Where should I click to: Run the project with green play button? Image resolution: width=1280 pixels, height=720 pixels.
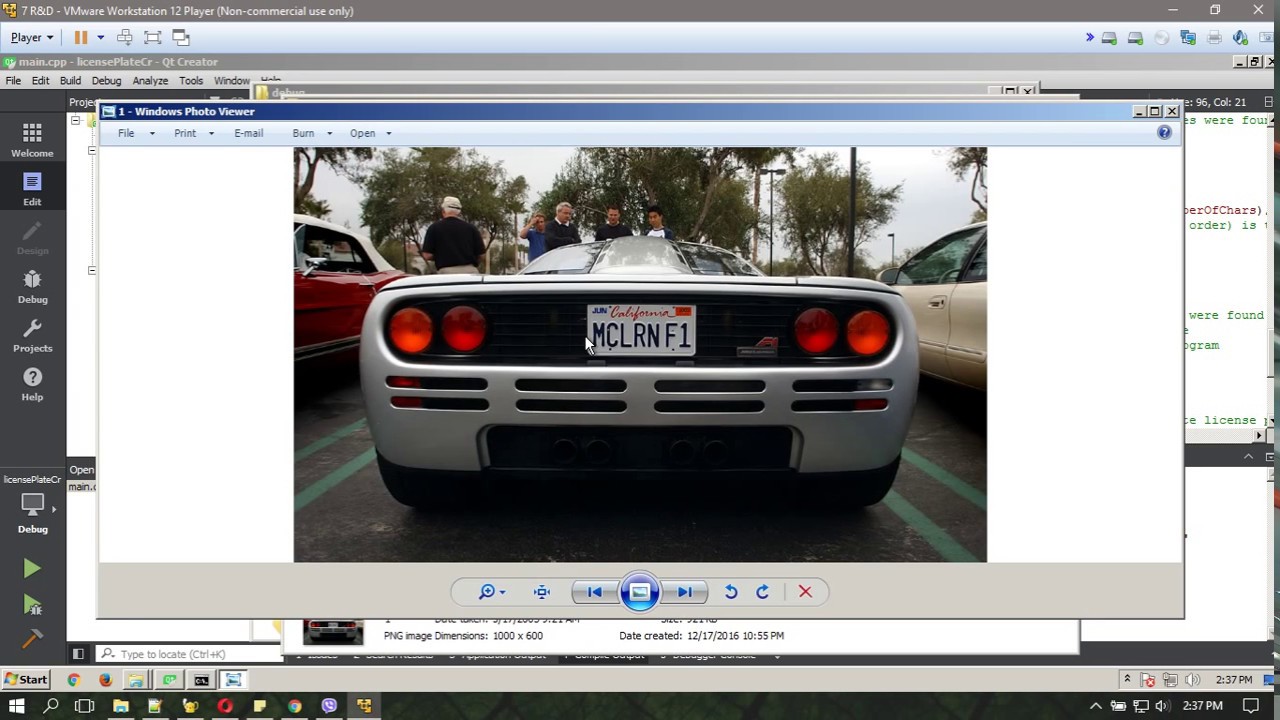pos(32,568)
